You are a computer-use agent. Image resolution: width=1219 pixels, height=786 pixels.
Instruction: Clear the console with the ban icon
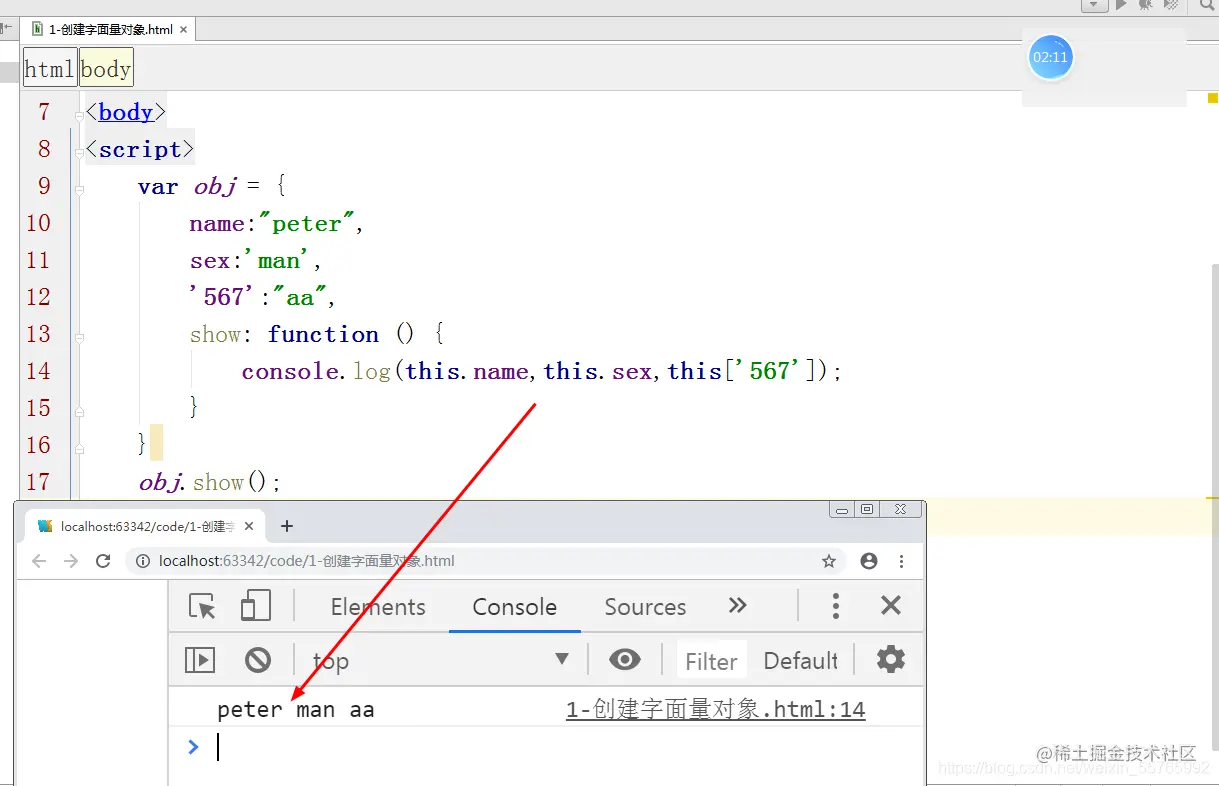[258, 660]
